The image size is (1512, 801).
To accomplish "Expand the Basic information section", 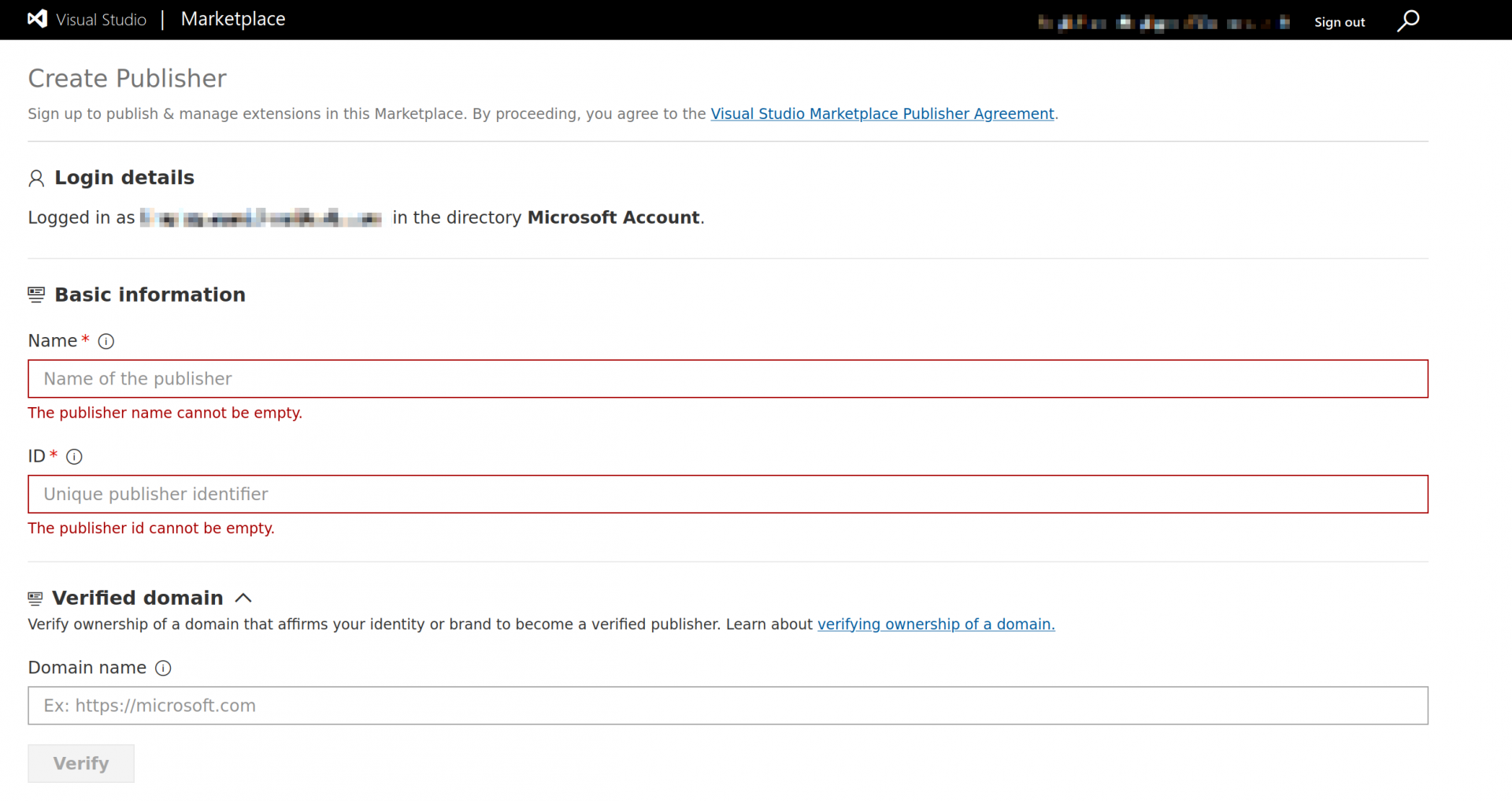I will 150,295.
